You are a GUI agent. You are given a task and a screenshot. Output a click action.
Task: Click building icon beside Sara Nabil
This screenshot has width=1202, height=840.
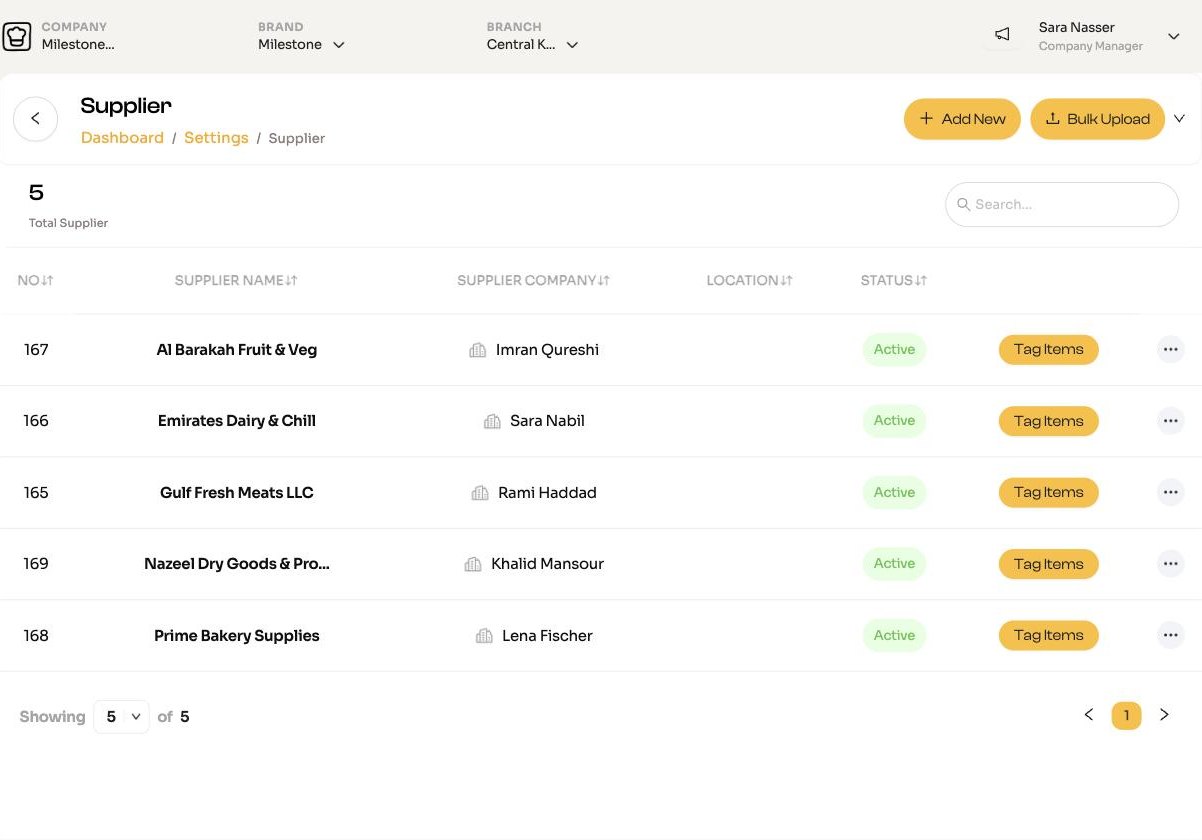pos(492,421)
